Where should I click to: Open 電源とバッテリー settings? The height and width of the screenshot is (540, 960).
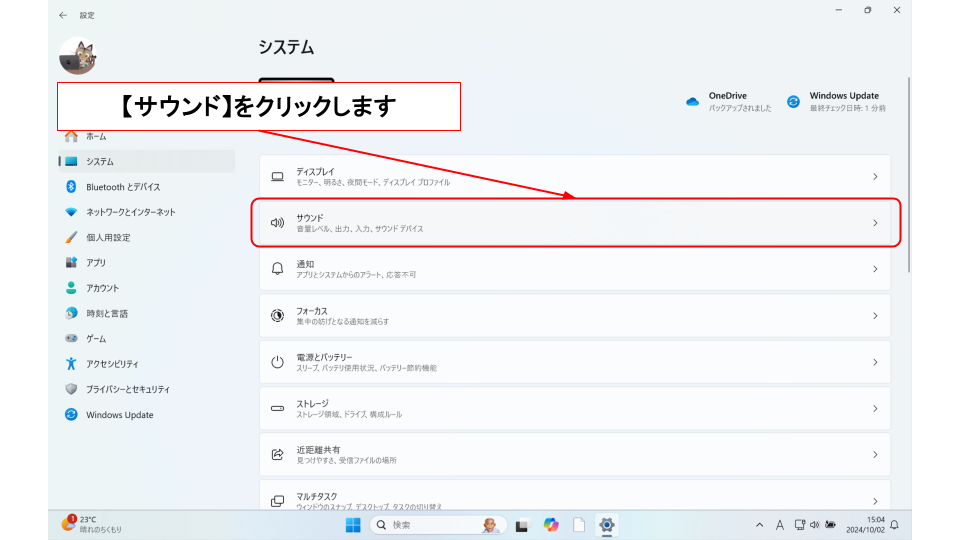click(x=574, y=362)
